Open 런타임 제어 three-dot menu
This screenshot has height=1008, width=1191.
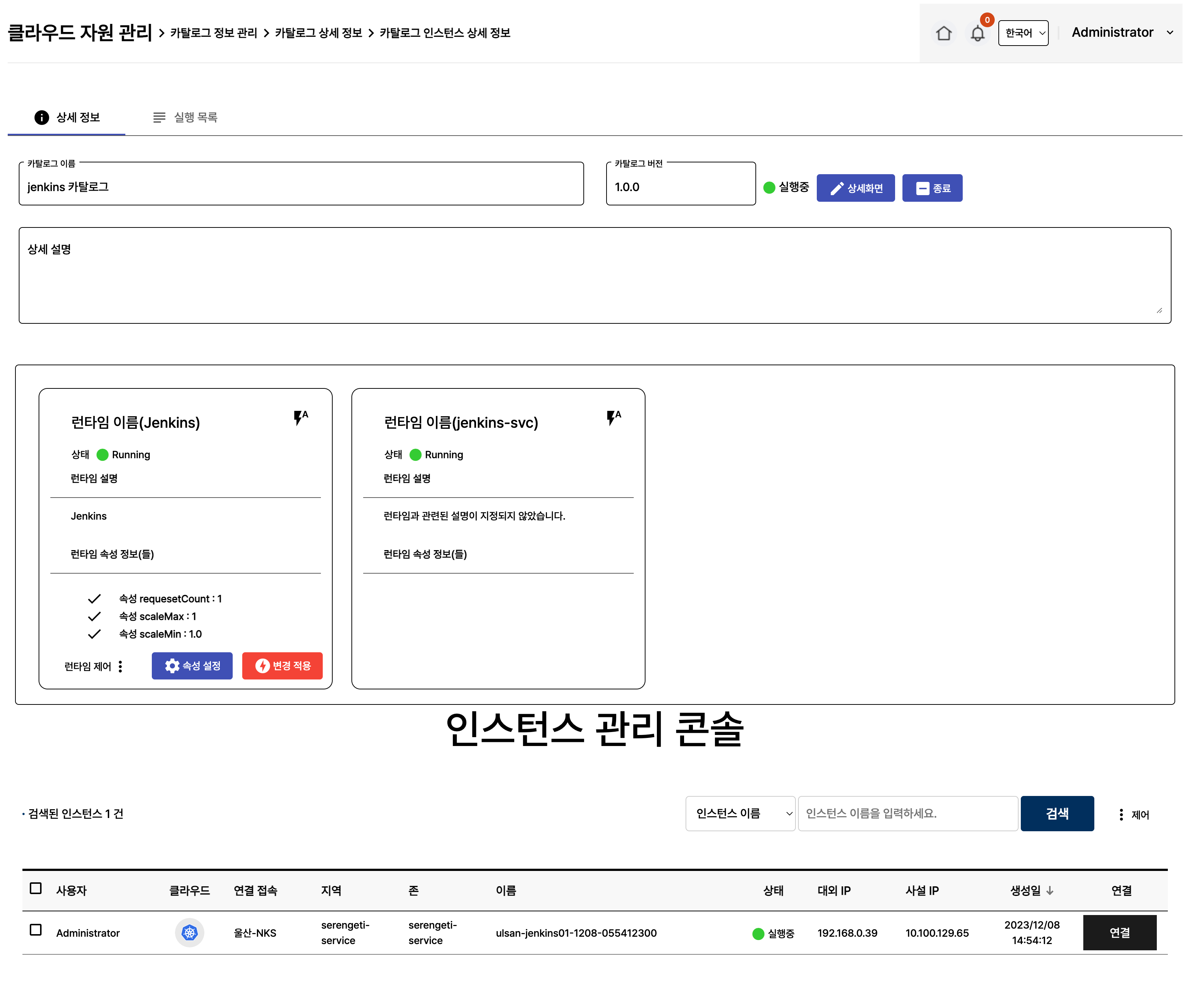coord(120,666)
